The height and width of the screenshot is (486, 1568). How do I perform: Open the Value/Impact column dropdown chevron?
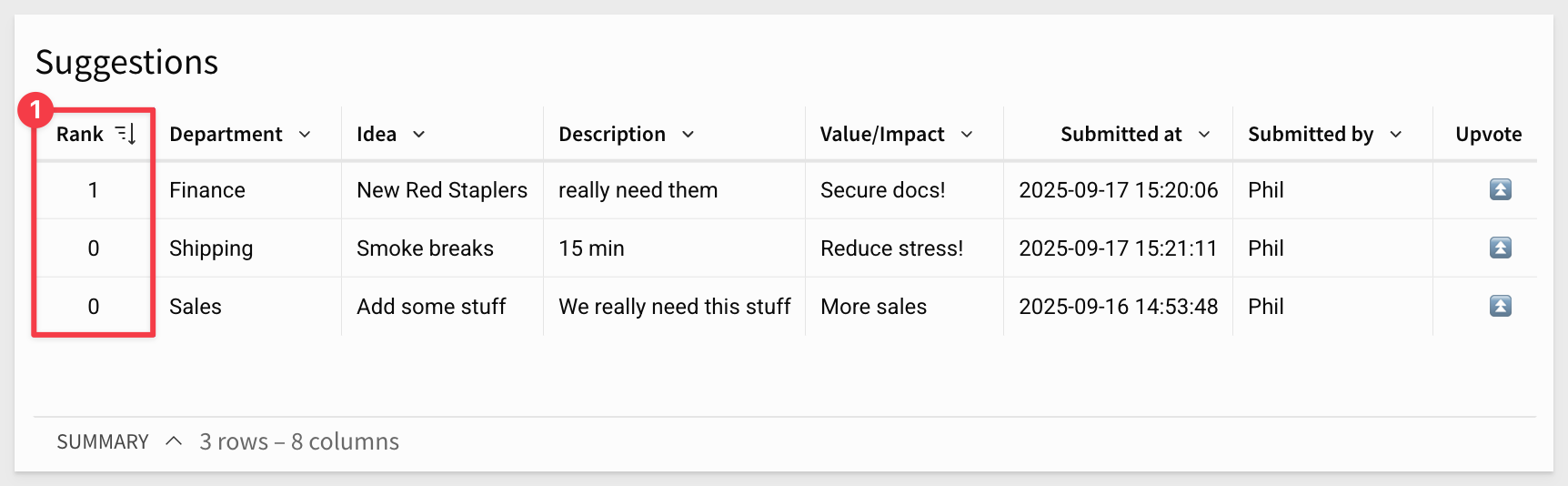967,134
